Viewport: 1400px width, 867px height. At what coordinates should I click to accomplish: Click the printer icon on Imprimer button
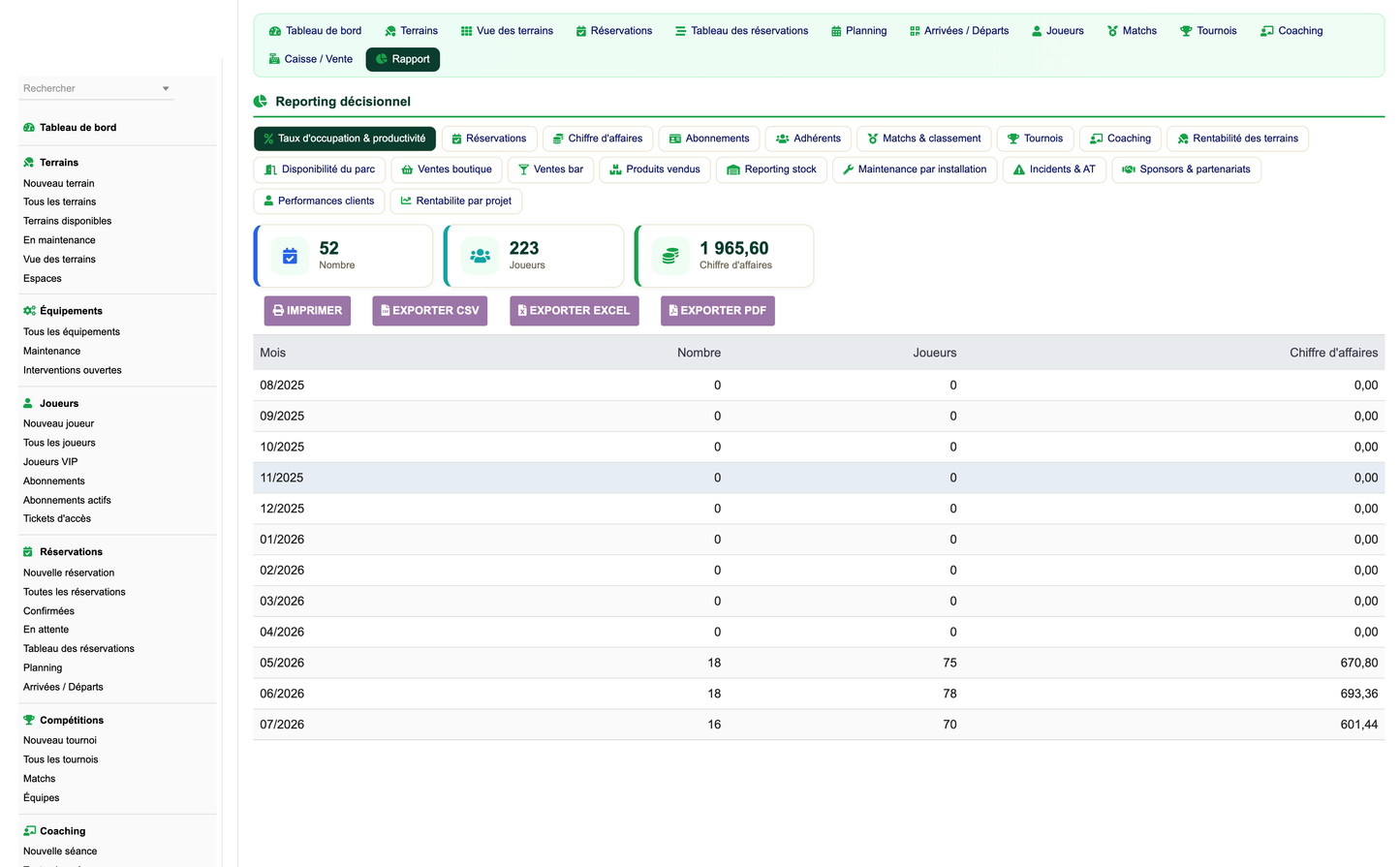(x=278, y=311)
